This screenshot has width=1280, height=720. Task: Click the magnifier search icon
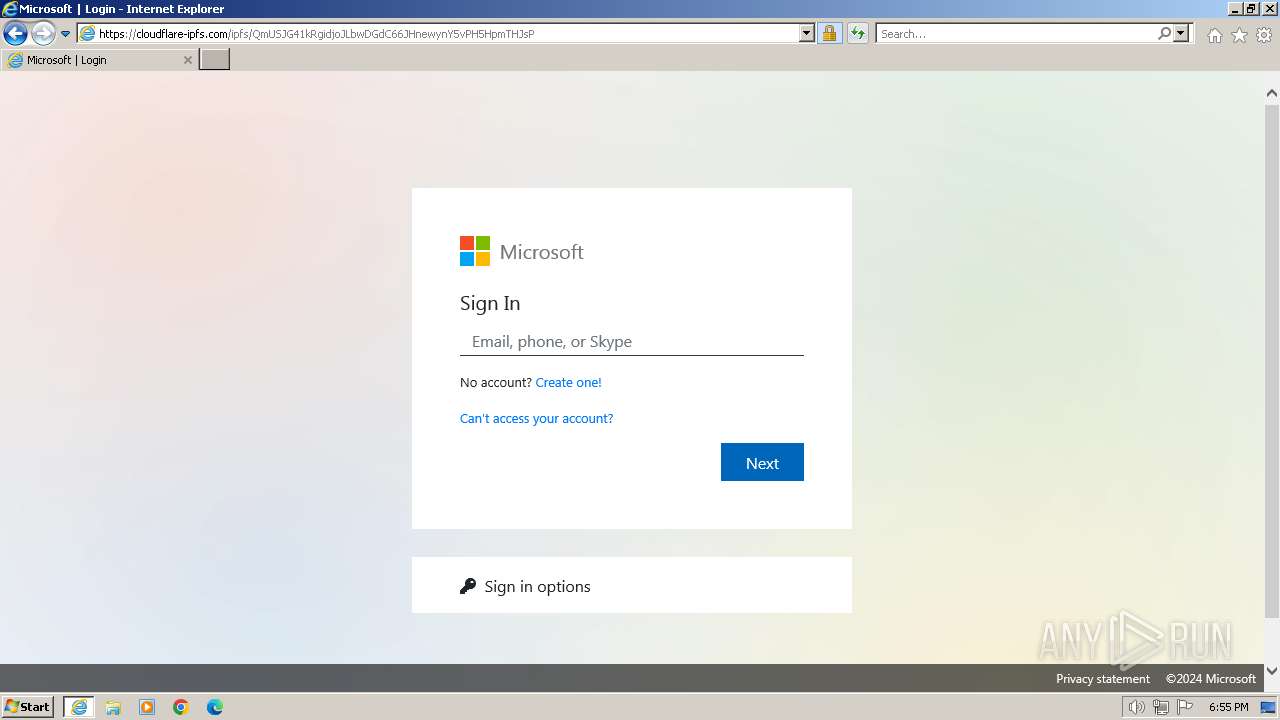point(1164,34)
